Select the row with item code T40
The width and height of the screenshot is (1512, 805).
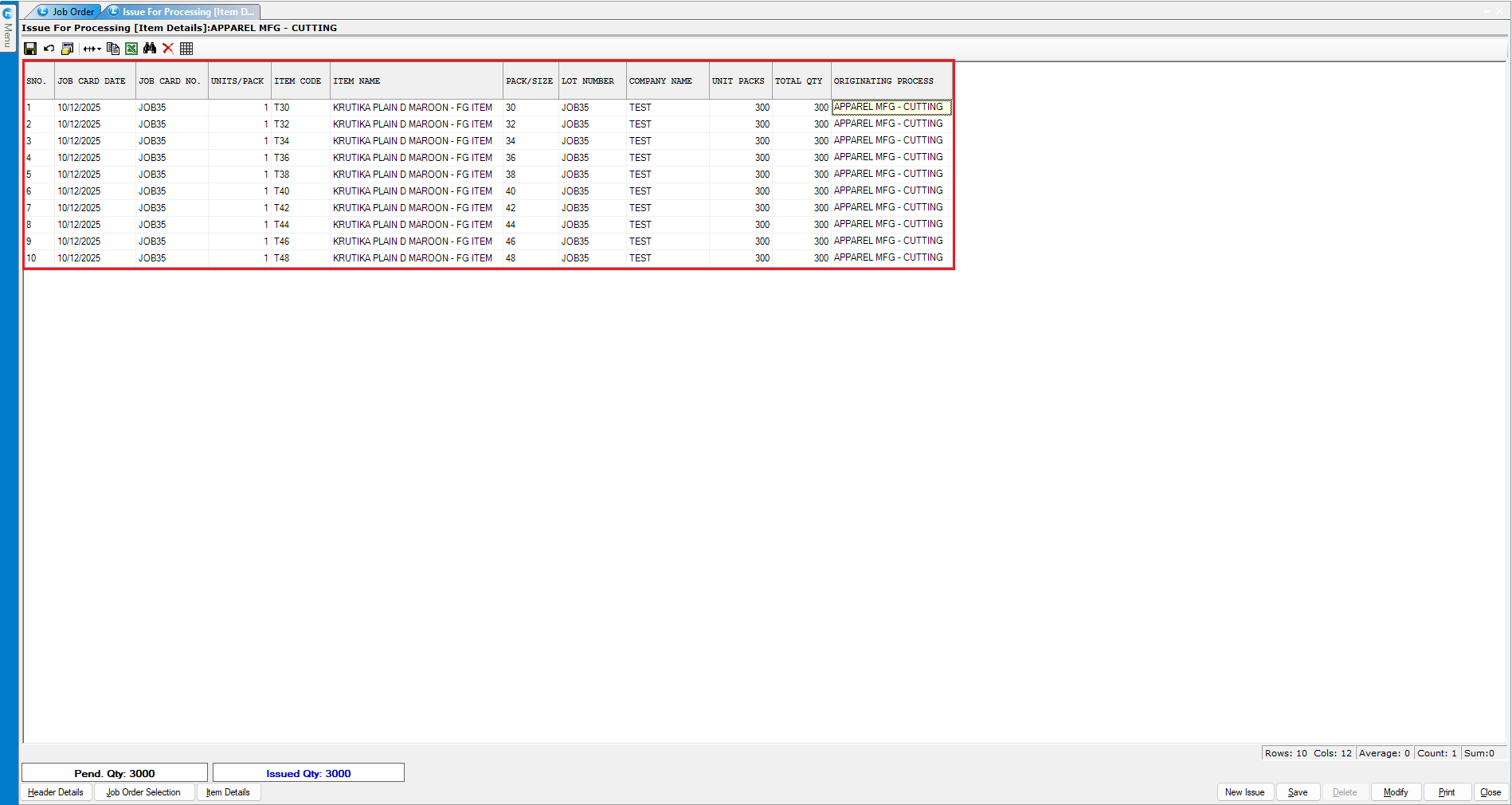pos(282,191)
